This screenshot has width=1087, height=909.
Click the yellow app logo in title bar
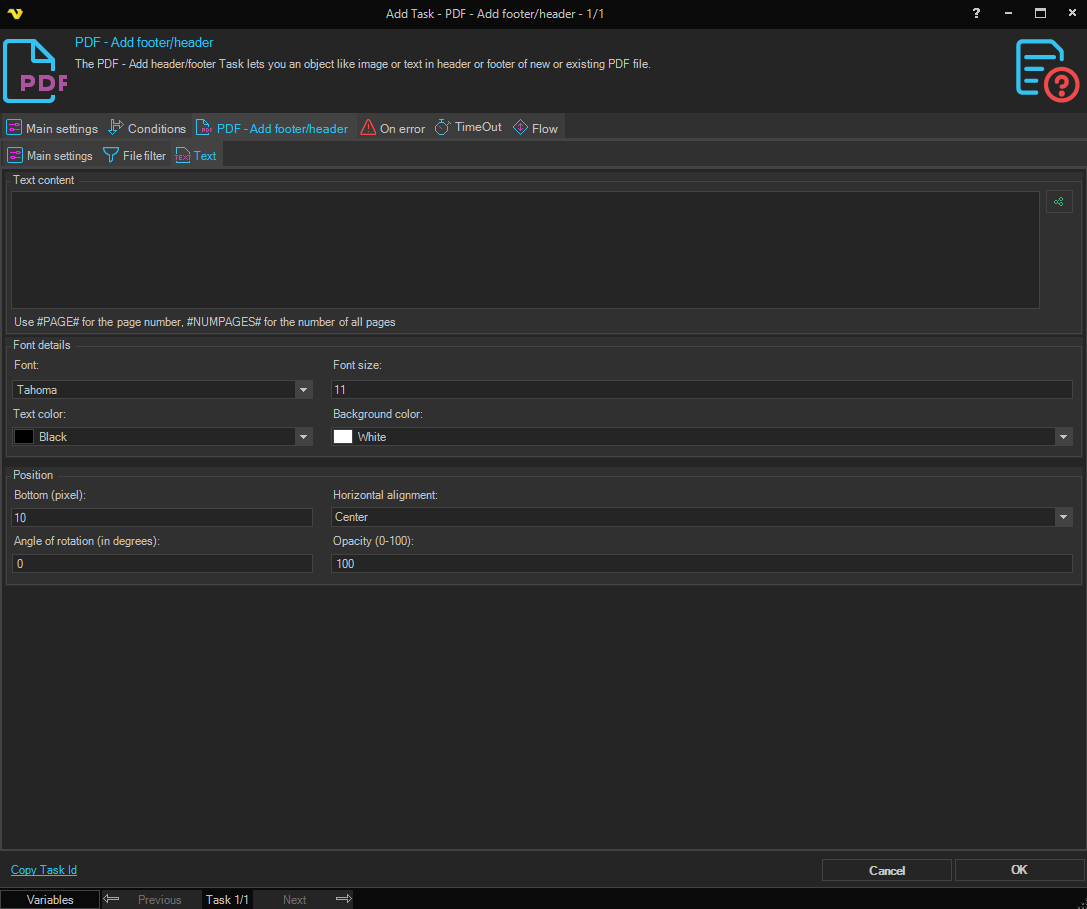pos(14,14)
